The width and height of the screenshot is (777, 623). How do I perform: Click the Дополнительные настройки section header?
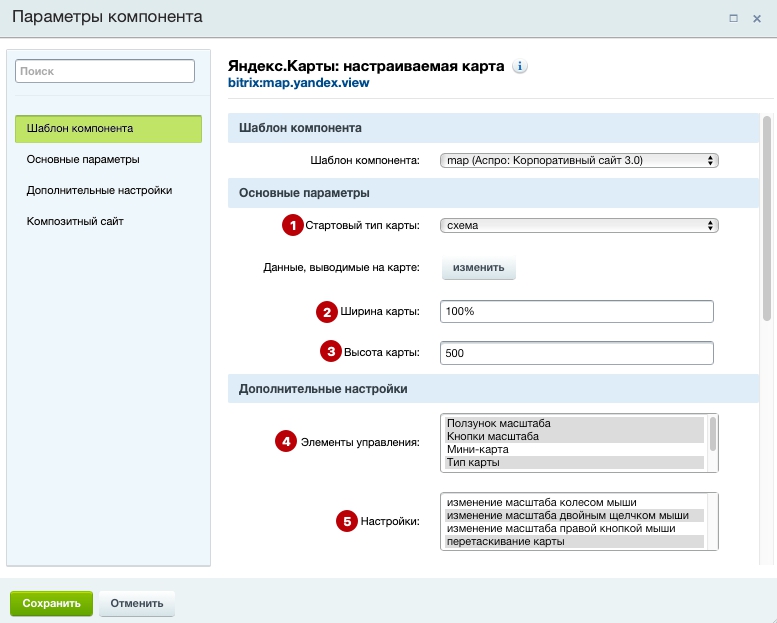pos(494,389)
